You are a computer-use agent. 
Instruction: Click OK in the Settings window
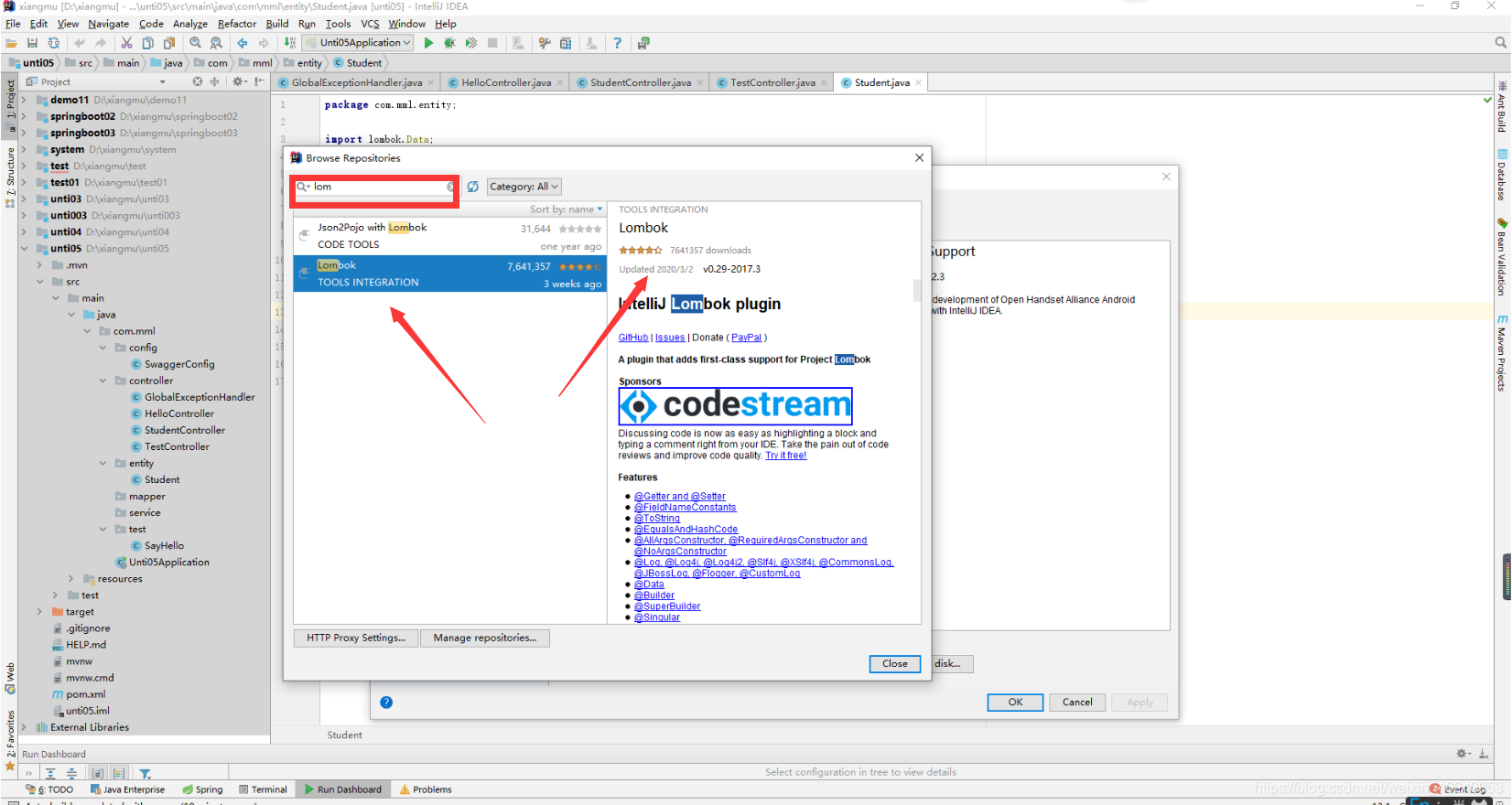pyautogui.click(x=1015, y=702)
